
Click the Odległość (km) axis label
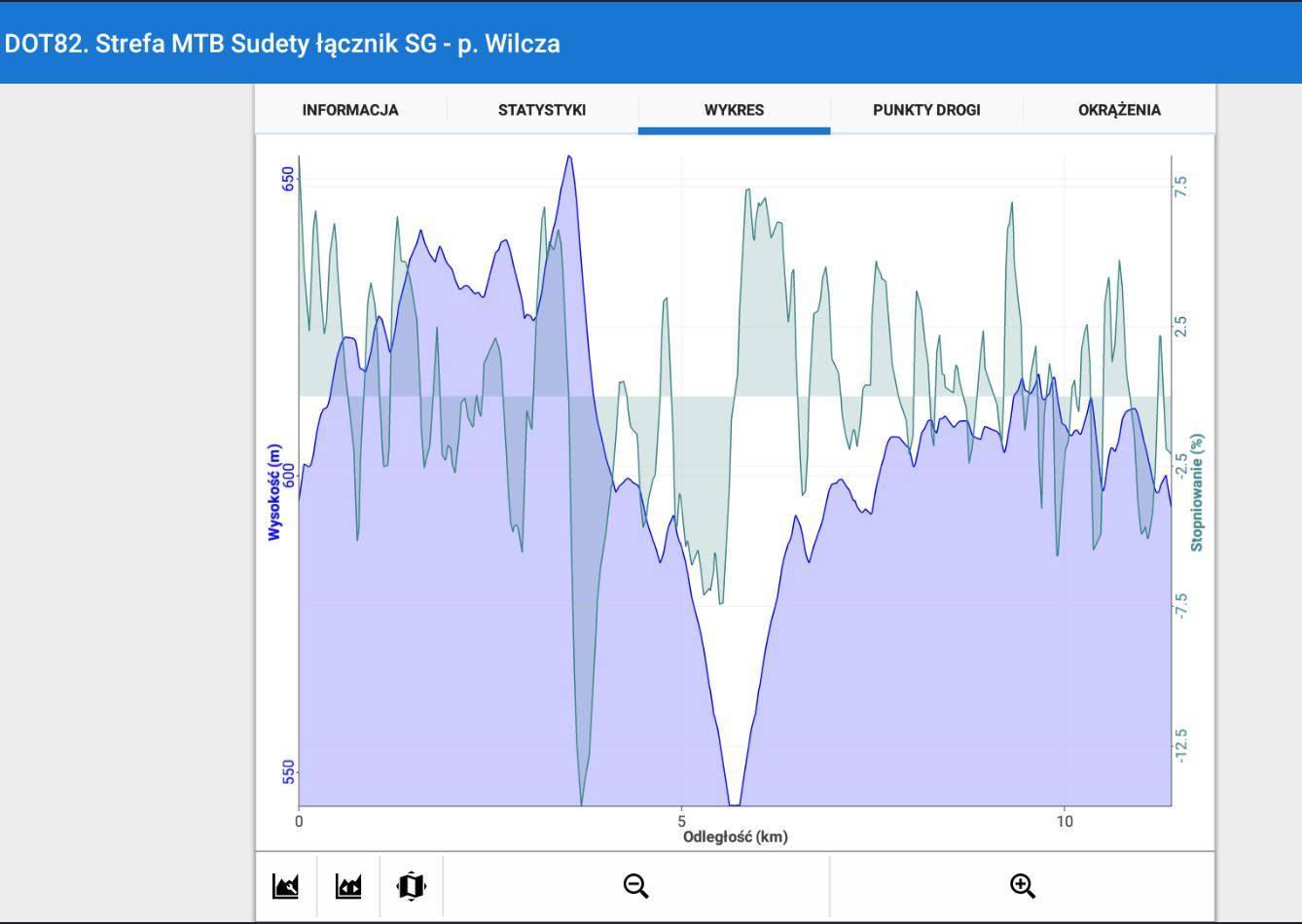[x=735, y=837]
